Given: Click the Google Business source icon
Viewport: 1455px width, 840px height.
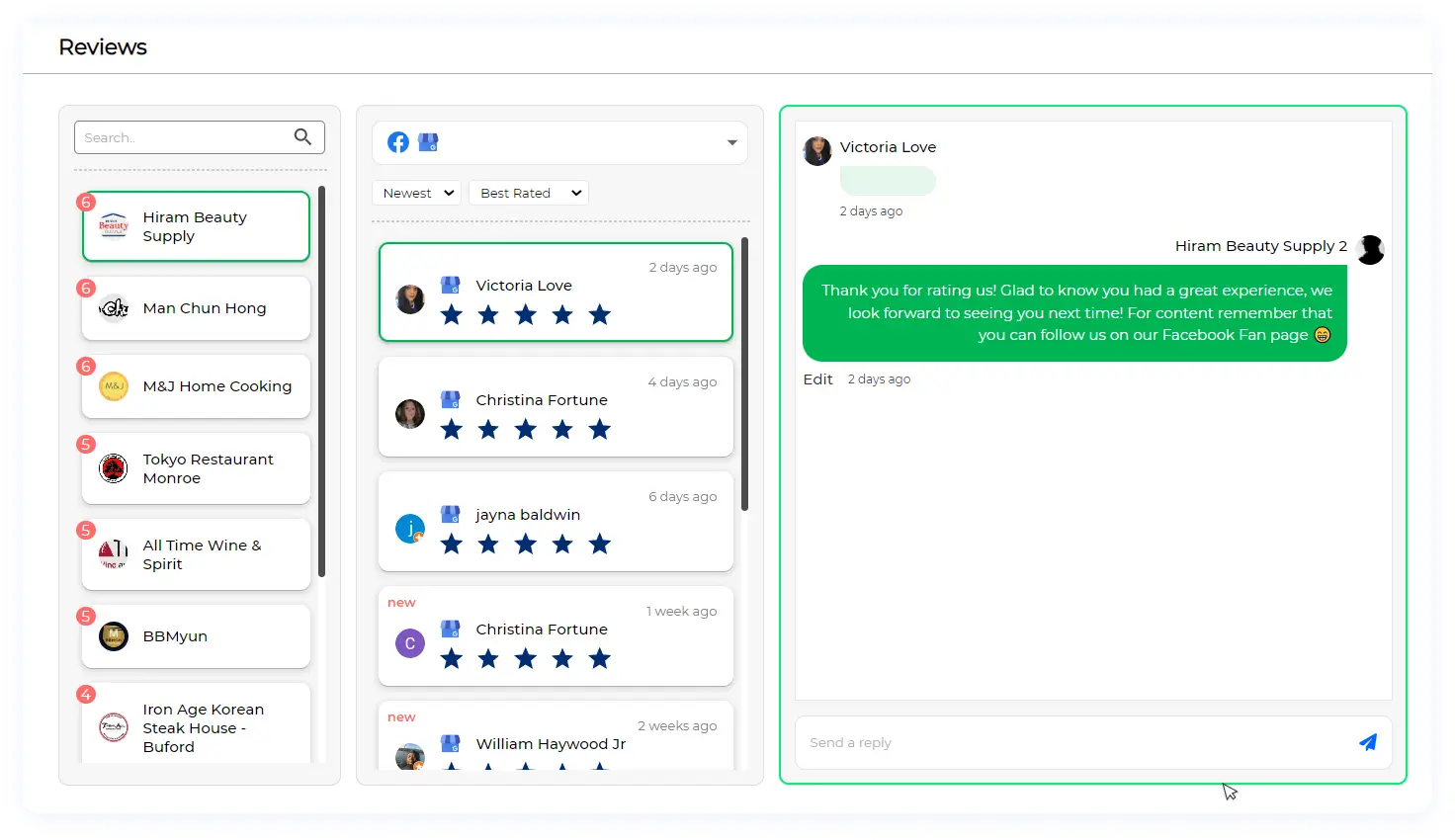Looking at the screenshot, I should (x=428, y=142).
